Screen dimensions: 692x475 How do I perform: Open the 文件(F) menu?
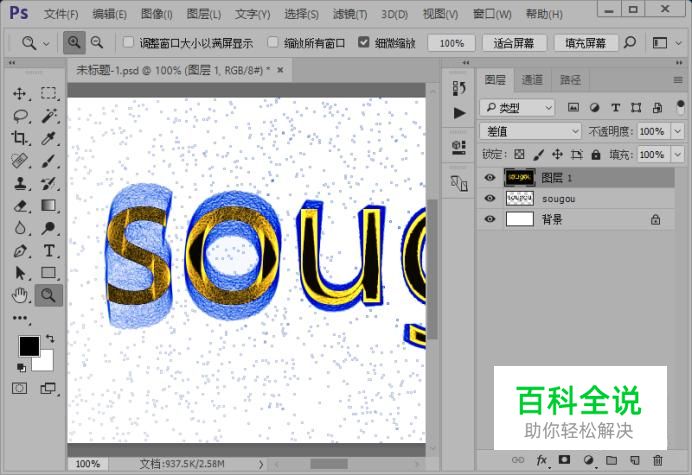(61, 14)
